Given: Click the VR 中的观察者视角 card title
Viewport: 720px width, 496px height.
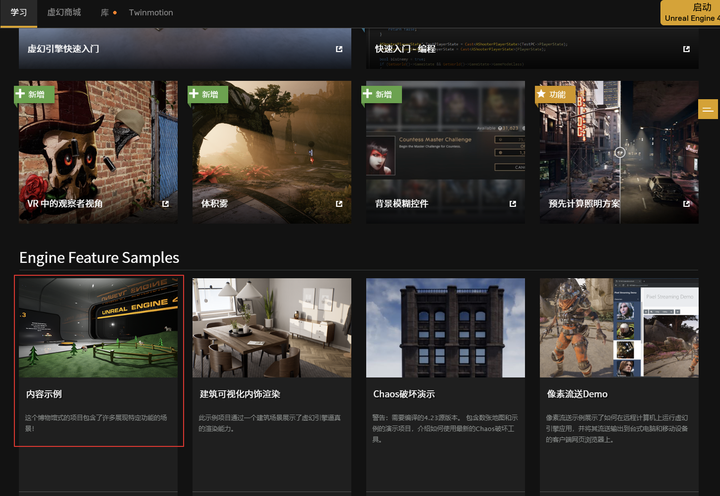Looking at the screenshot, I should 65,203.
